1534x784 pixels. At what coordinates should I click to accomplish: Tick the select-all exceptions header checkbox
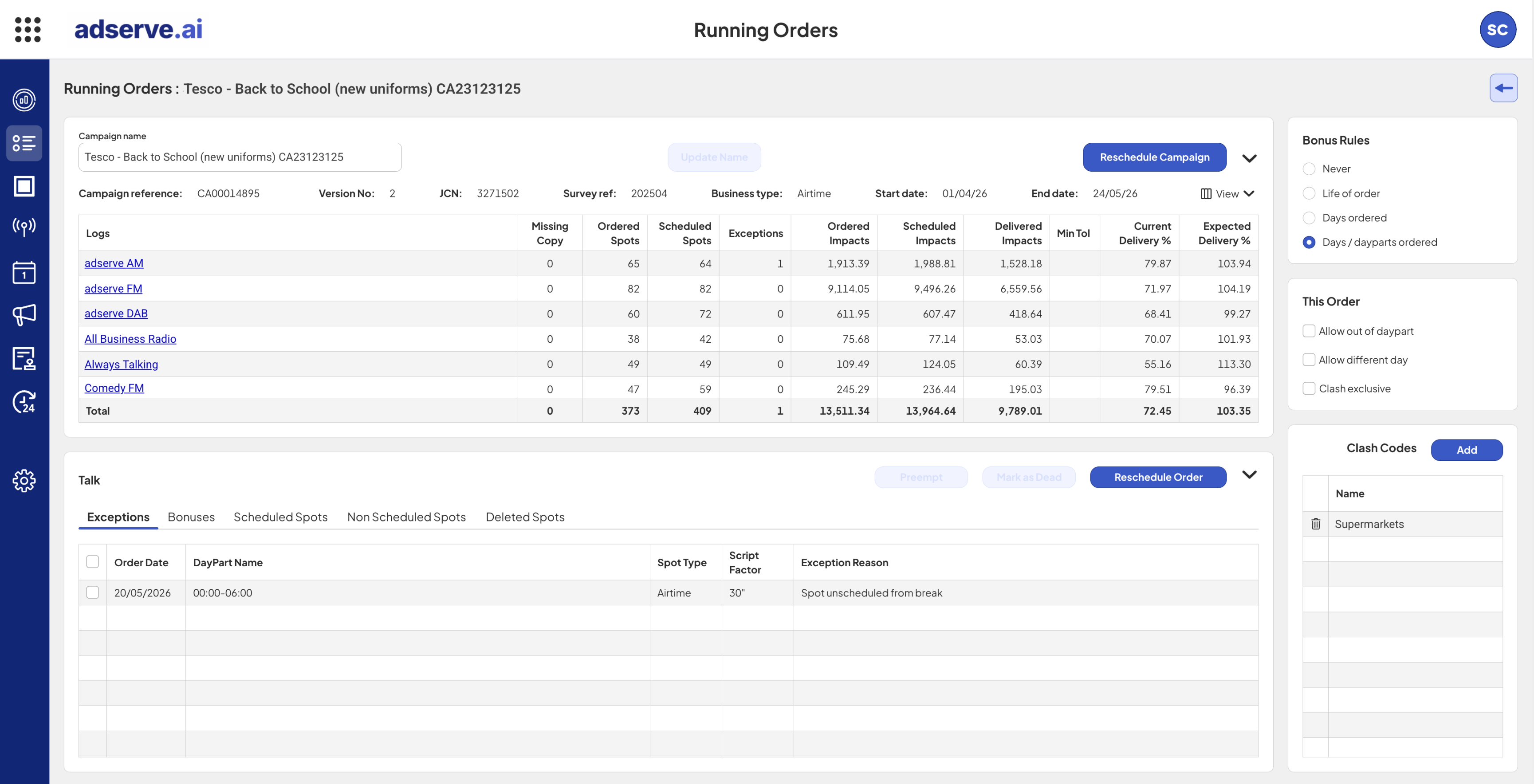tap(92, 562)
